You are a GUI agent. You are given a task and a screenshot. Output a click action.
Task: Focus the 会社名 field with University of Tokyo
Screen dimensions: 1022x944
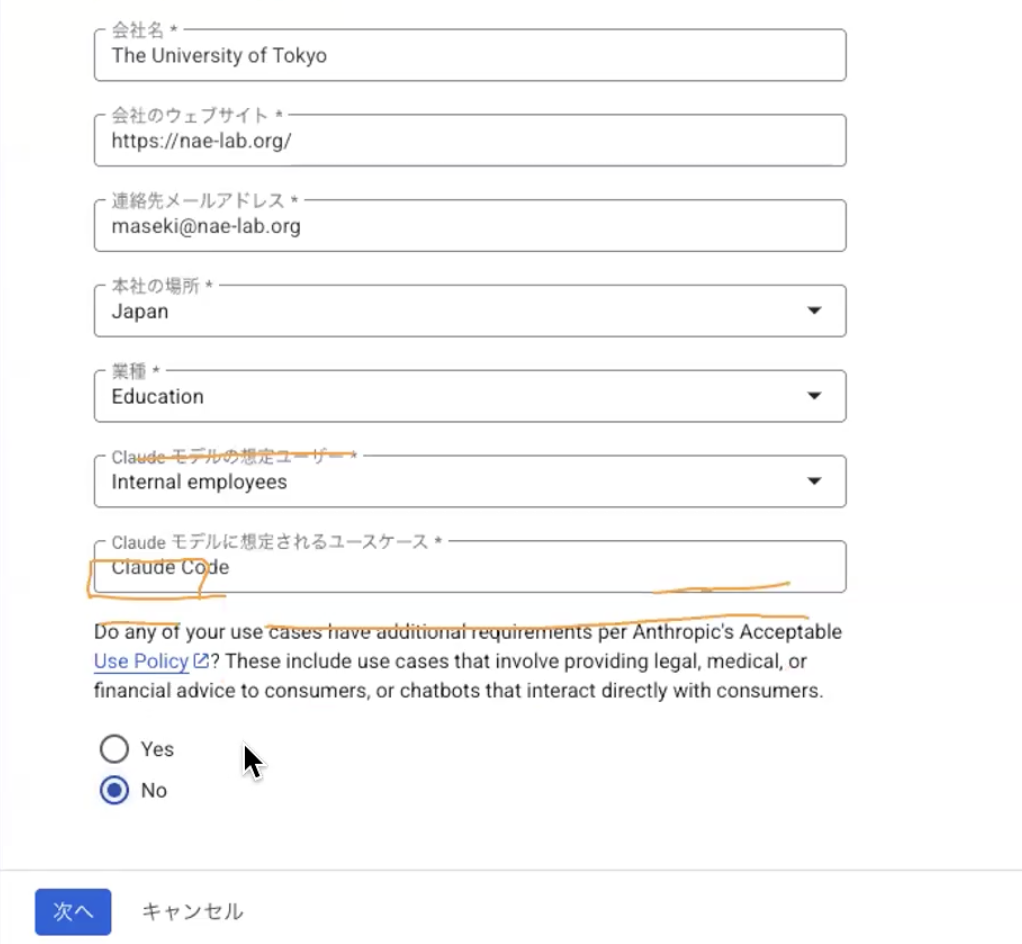pyautogui.click(x=470, y=56)
